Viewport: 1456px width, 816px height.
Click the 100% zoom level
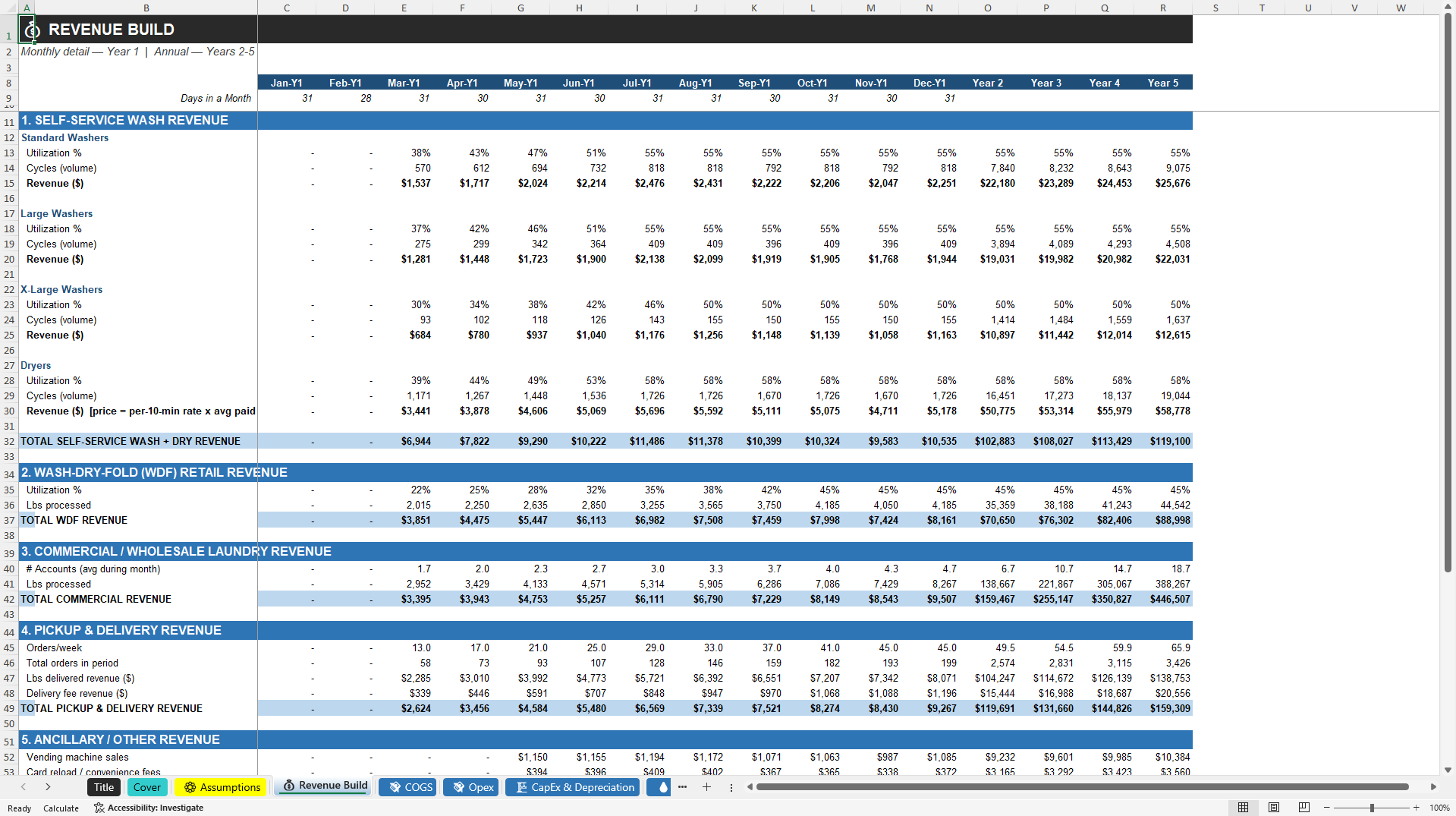(x=1439, y=808)
